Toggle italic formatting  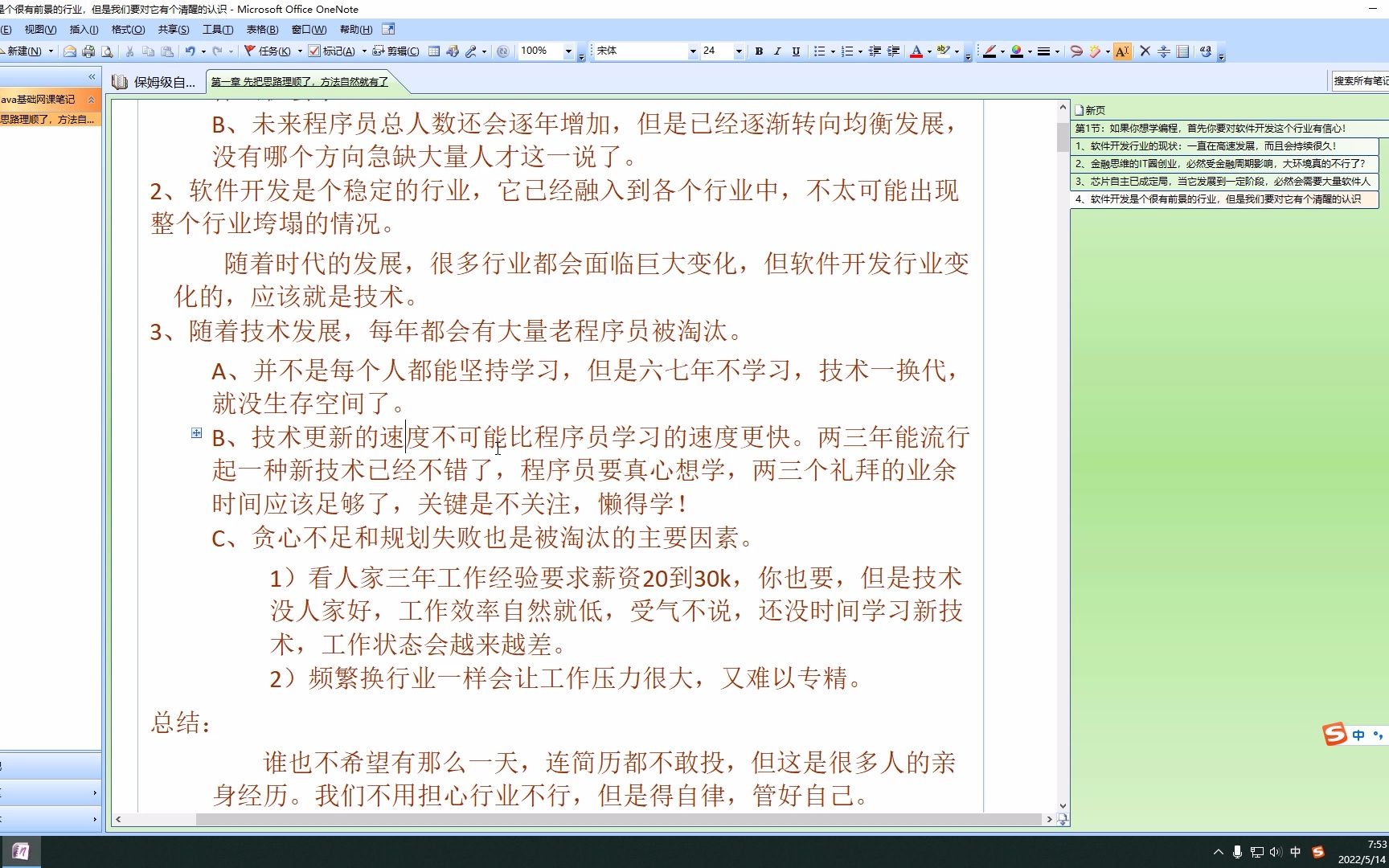click(776, 51)
